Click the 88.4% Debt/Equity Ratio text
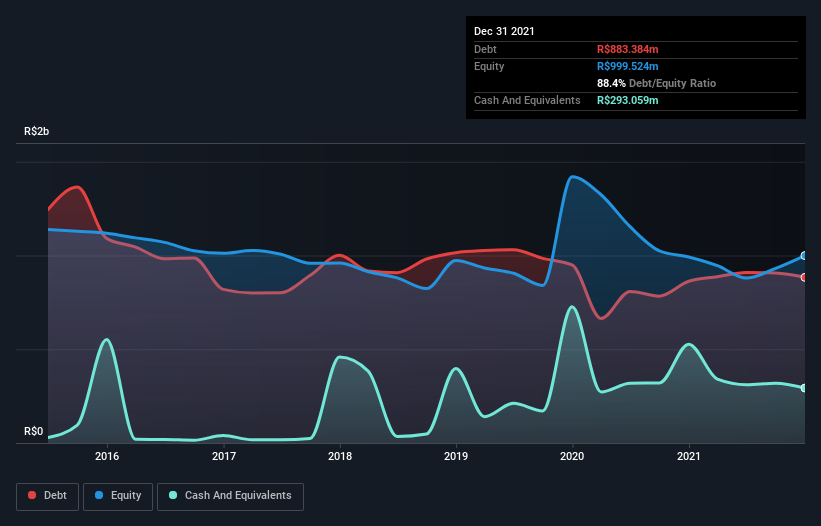The image size is (821, 526). coord(657,83)
